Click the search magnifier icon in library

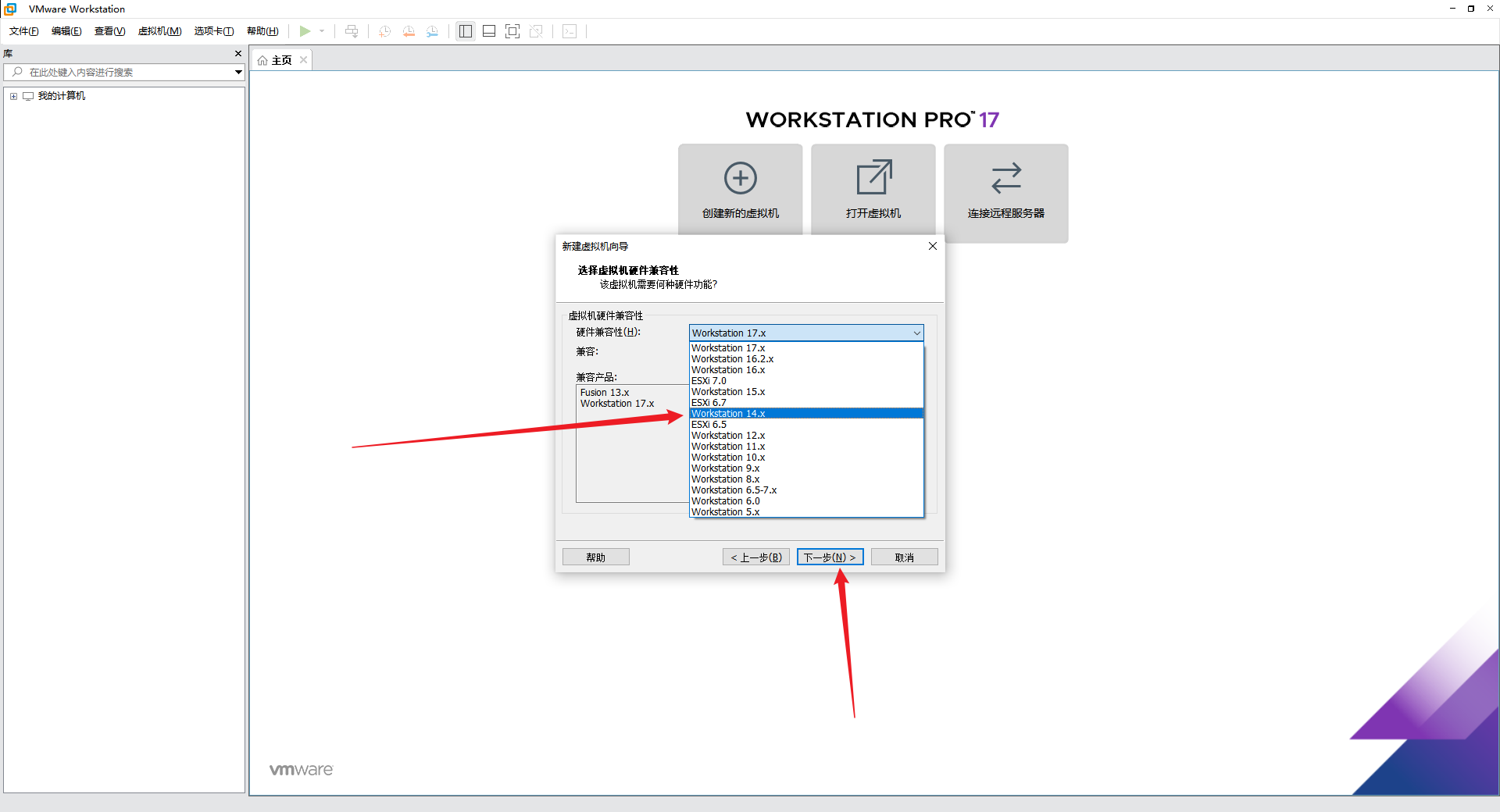pos(17,72)
